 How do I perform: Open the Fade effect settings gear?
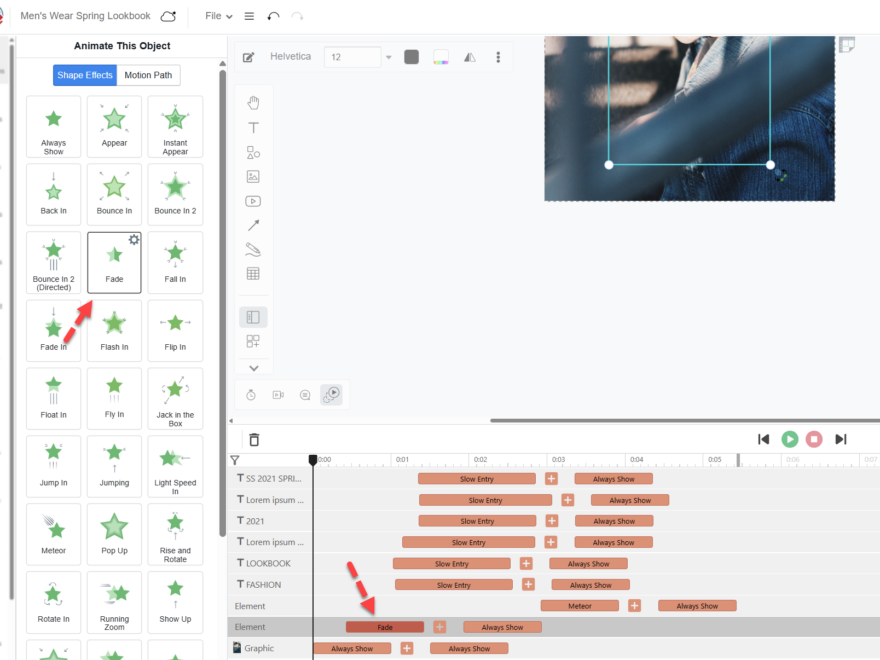tap(133, 240)
